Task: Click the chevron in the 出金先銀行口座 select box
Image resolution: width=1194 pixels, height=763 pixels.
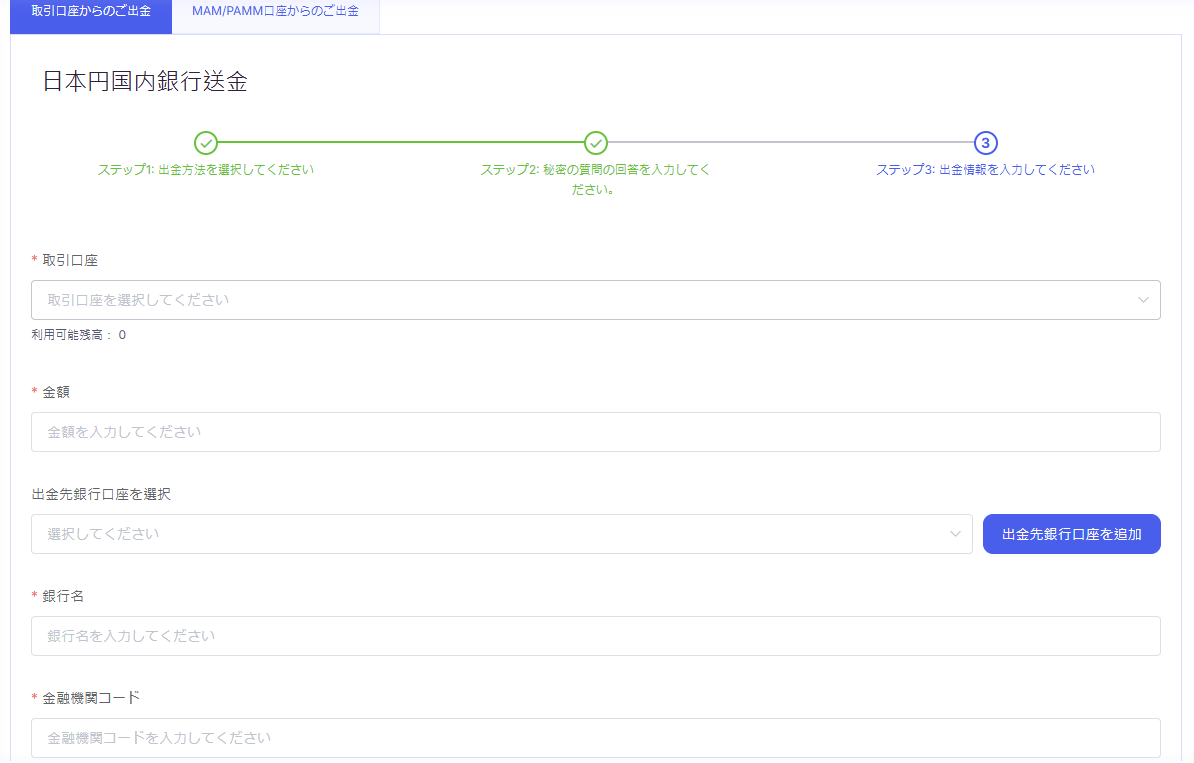Action: [955, 534]
